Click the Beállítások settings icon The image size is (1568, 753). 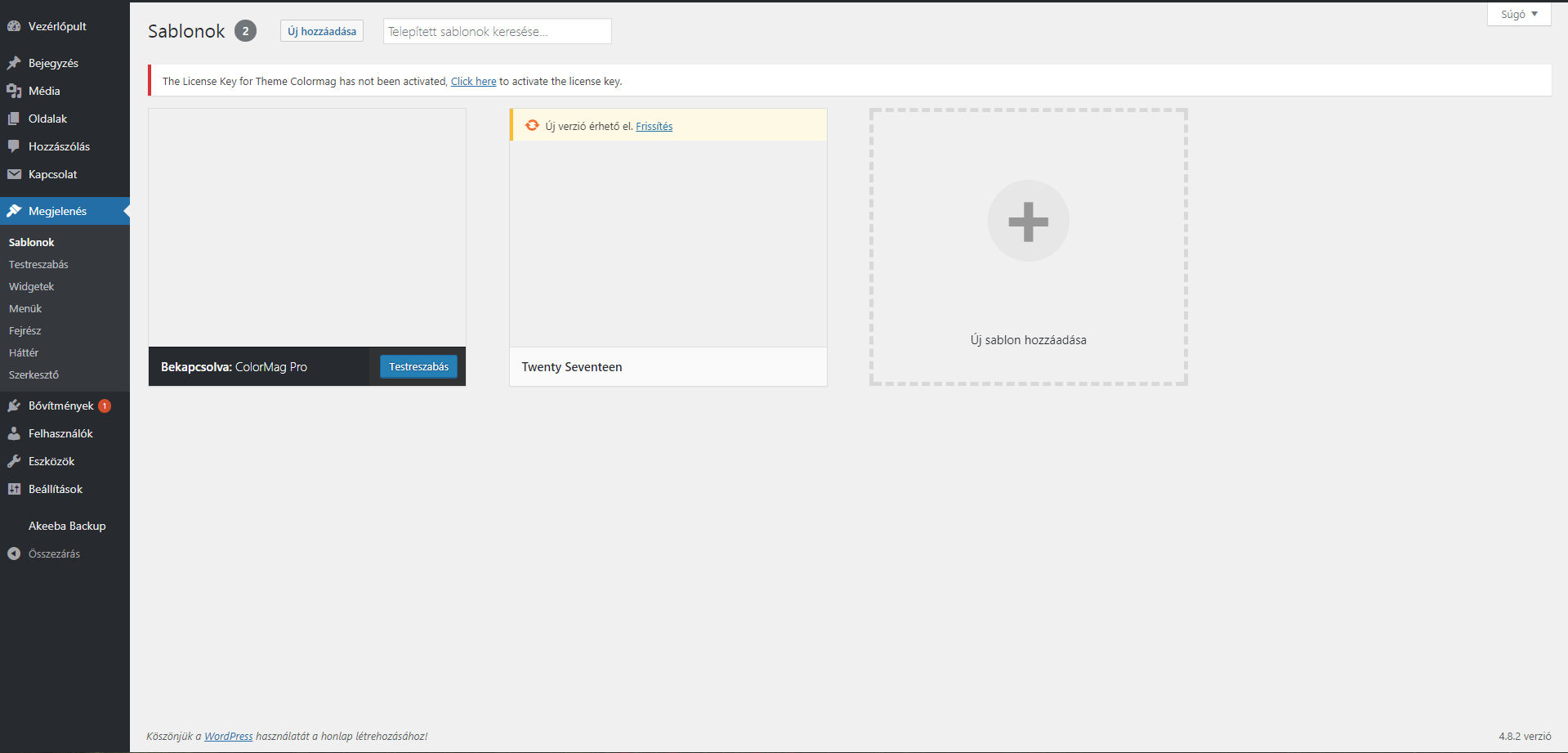pos(14,489)
